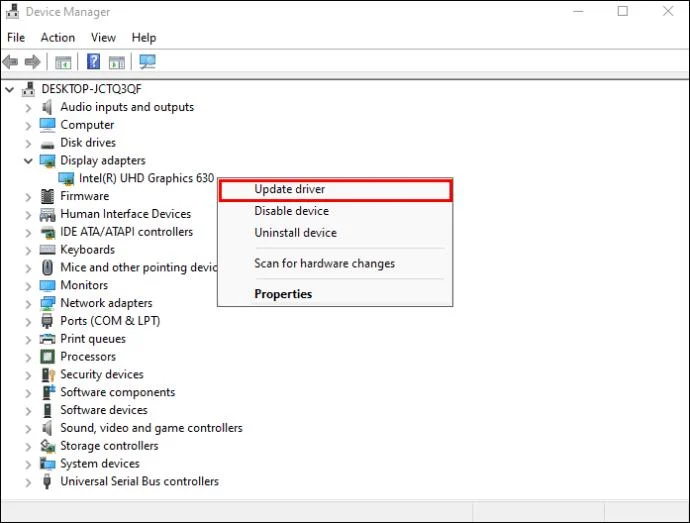Expand Audio inputs and outputs category

click(x=28, y=107)
